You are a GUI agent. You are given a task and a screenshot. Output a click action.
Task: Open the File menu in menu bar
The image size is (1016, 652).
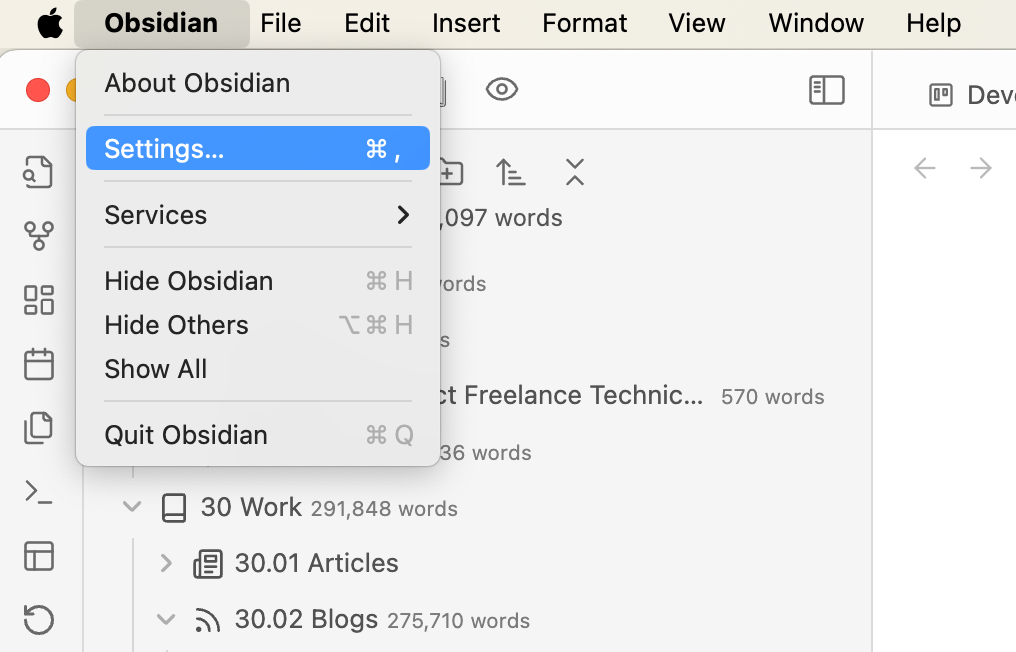(280, 23)
